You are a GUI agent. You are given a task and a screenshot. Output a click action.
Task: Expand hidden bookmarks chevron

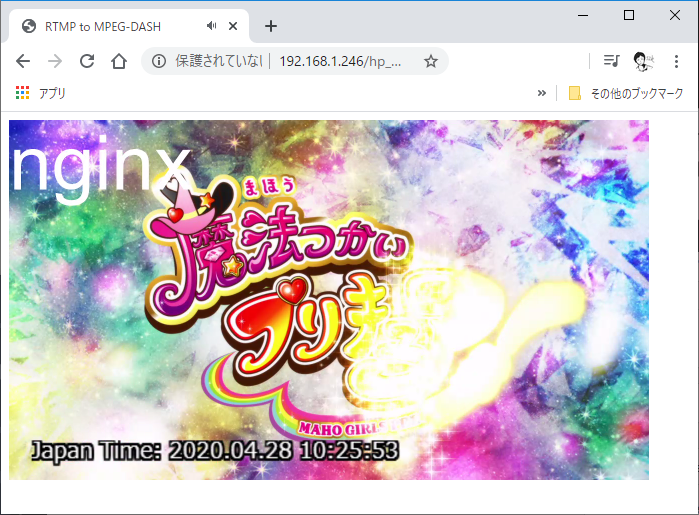pyautogui.click(x=542, y=93)
